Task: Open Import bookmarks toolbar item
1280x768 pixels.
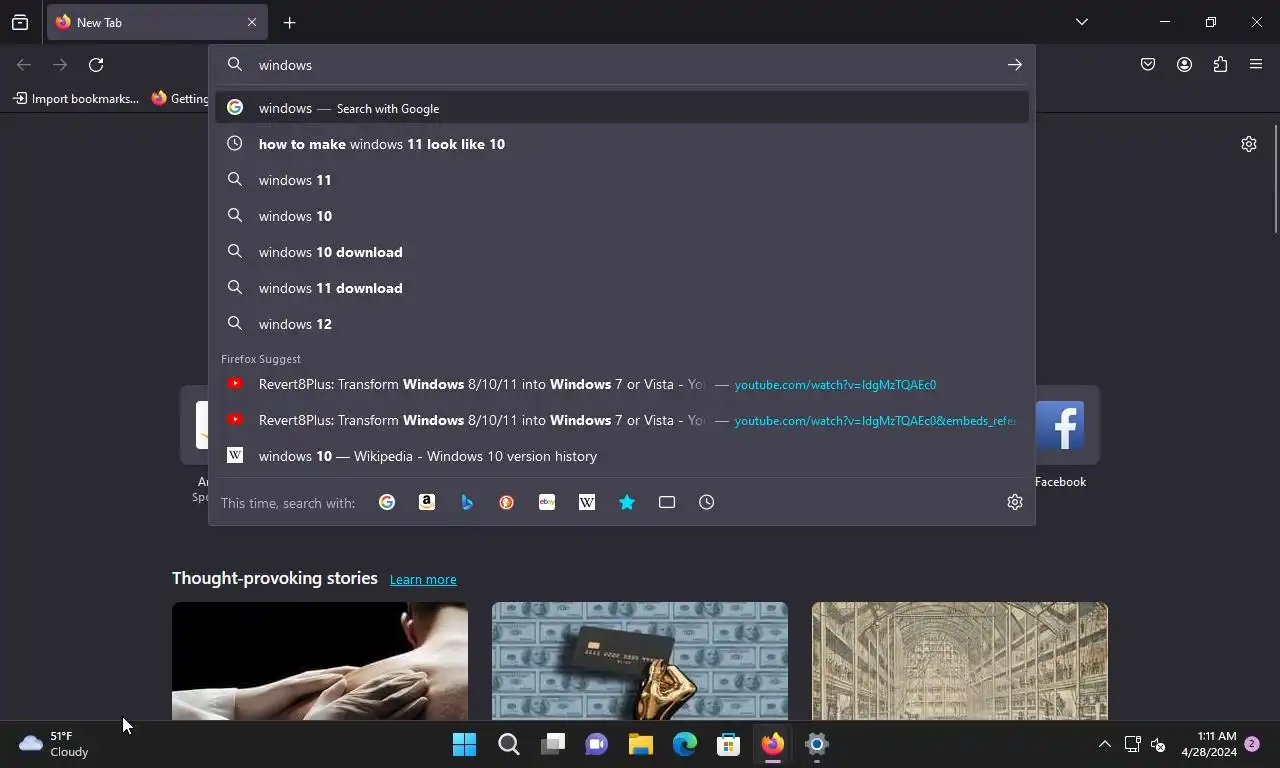Action: point(76,98)
